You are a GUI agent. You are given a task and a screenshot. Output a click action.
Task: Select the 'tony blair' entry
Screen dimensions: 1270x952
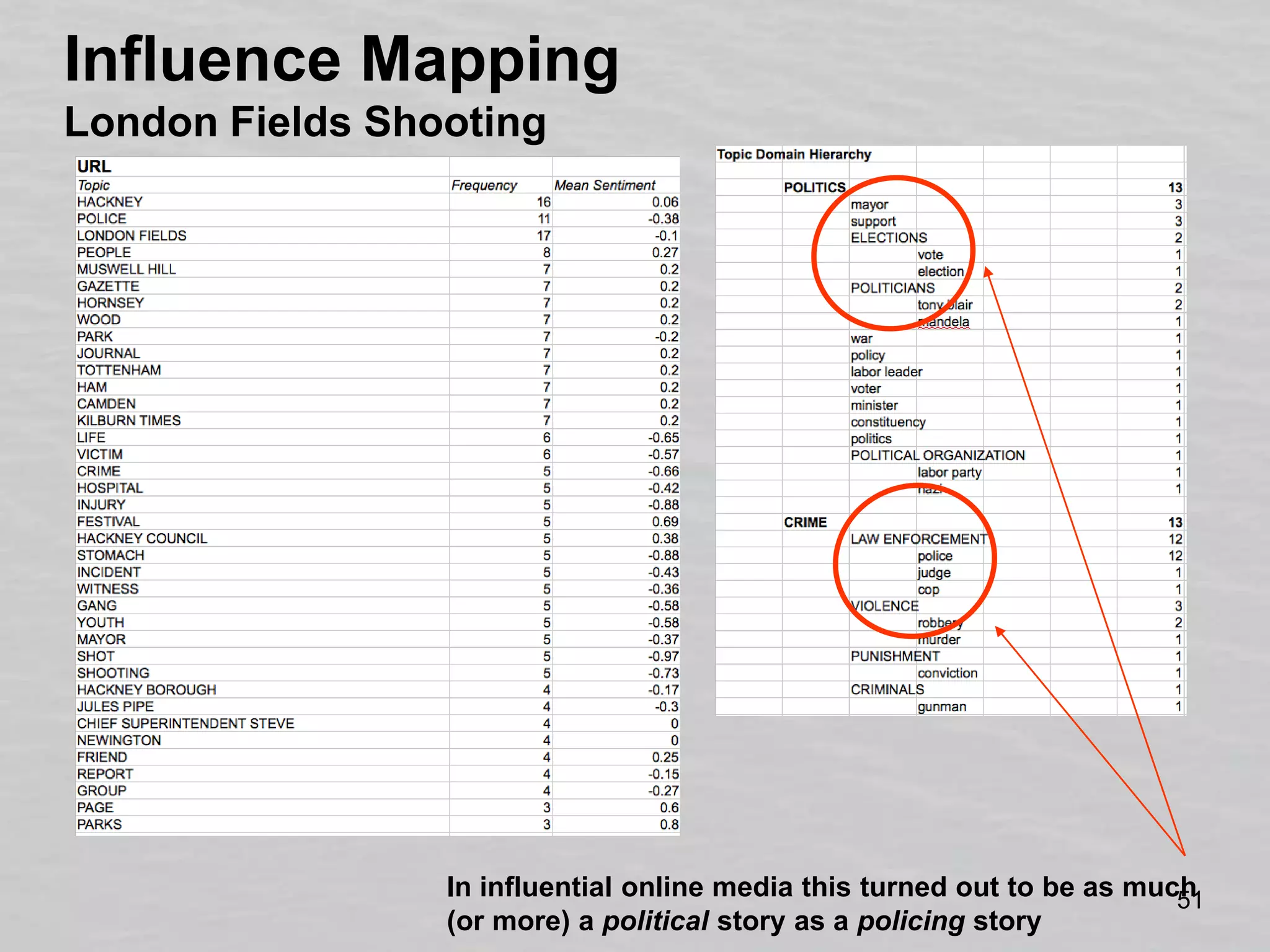click(x=945, y=305)
